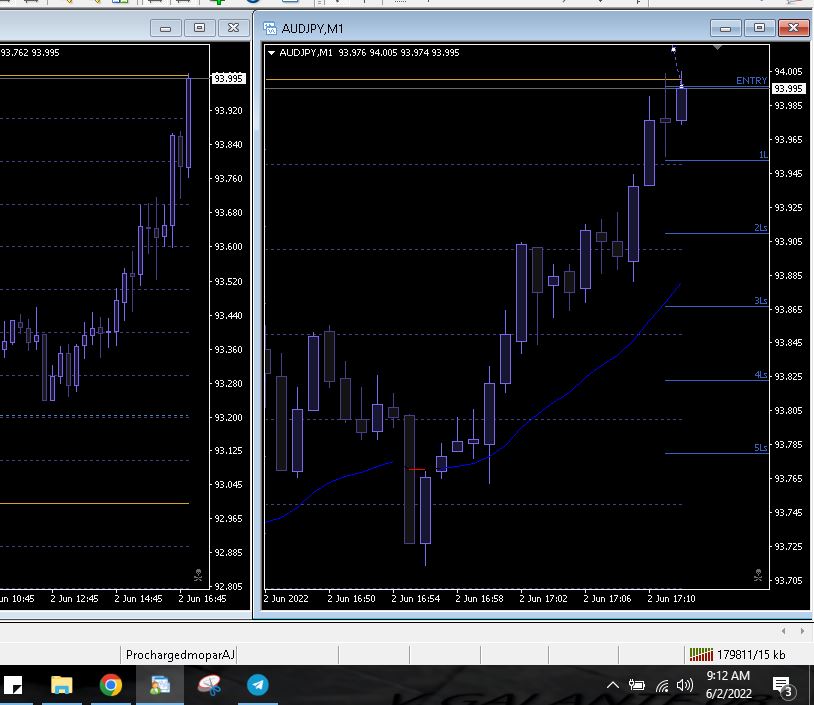Click the MetaTrader taskbar icon
Viewport: 814px width, 705px height.
[160, 685]
